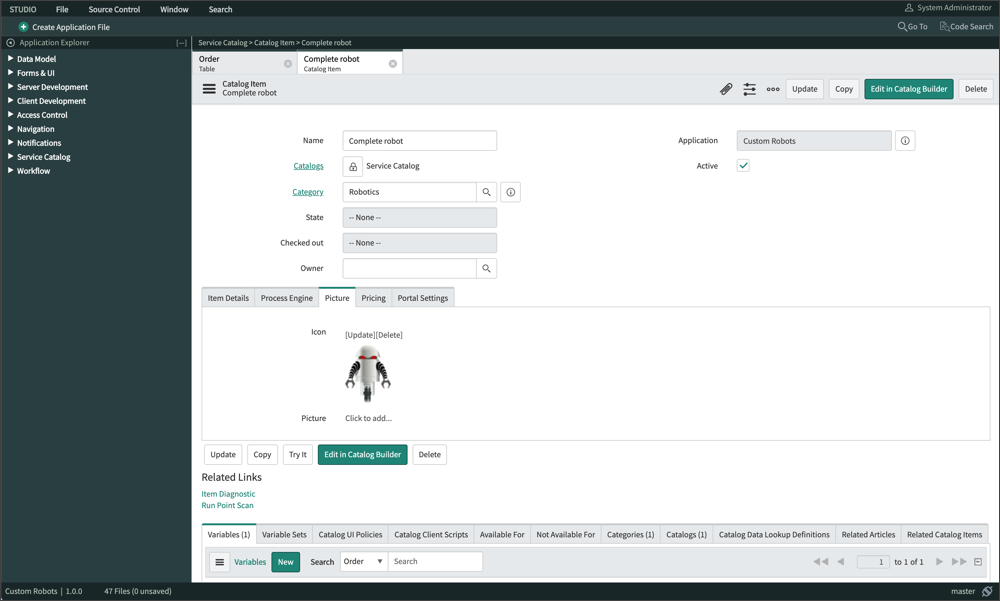Open the Item Diagnostic link

pos(228,493)
